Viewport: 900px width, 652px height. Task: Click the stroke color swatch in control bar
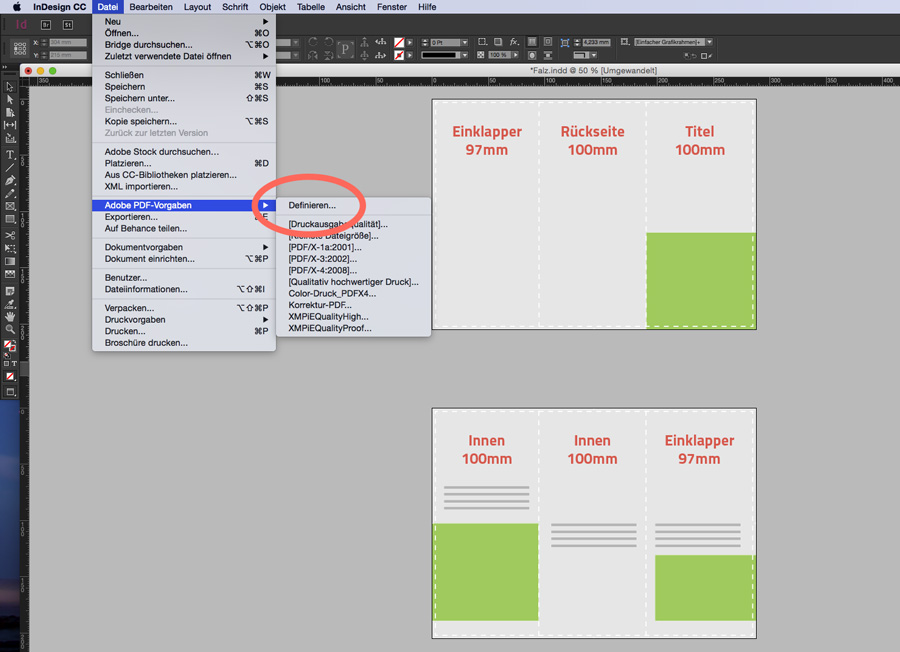point(399,55)
